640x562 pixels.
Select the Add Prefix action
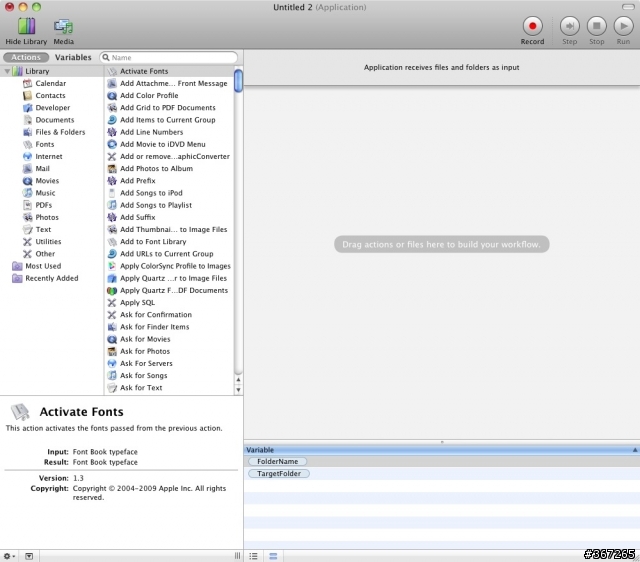pyautogui.click(x=169, y=181)
